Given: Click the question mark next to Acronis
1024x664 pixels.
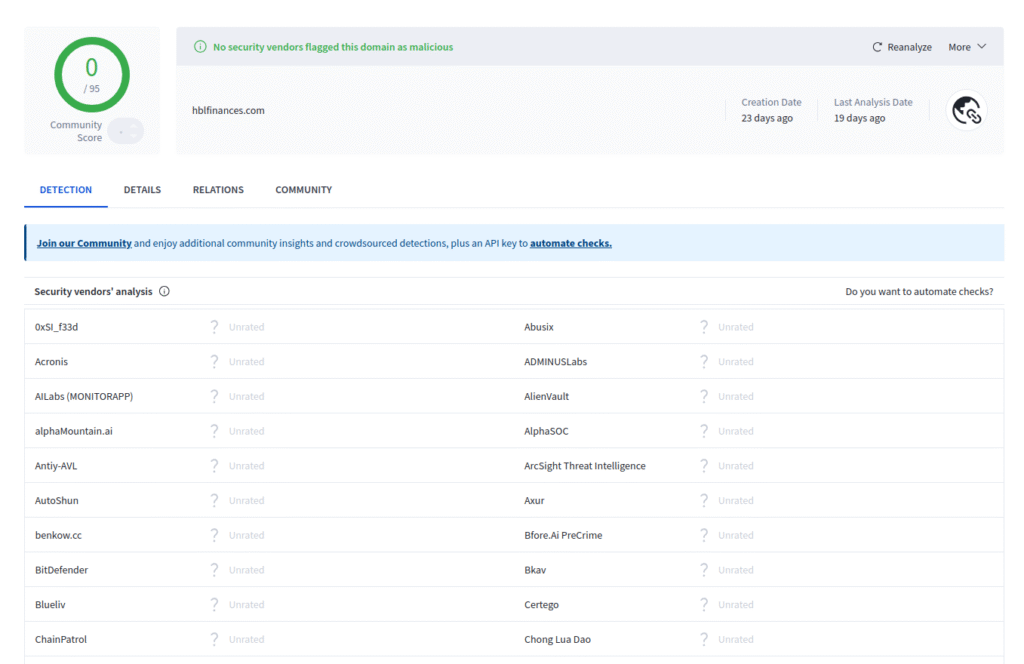Looking at the screenshot, I should click(x=213, y=361).
